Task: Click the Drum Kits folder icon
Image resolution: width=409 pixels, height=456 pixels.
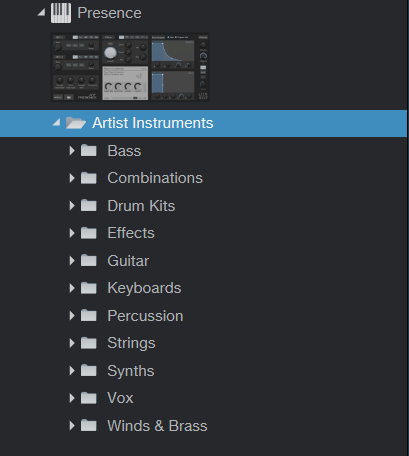Action: coord(89,205)
